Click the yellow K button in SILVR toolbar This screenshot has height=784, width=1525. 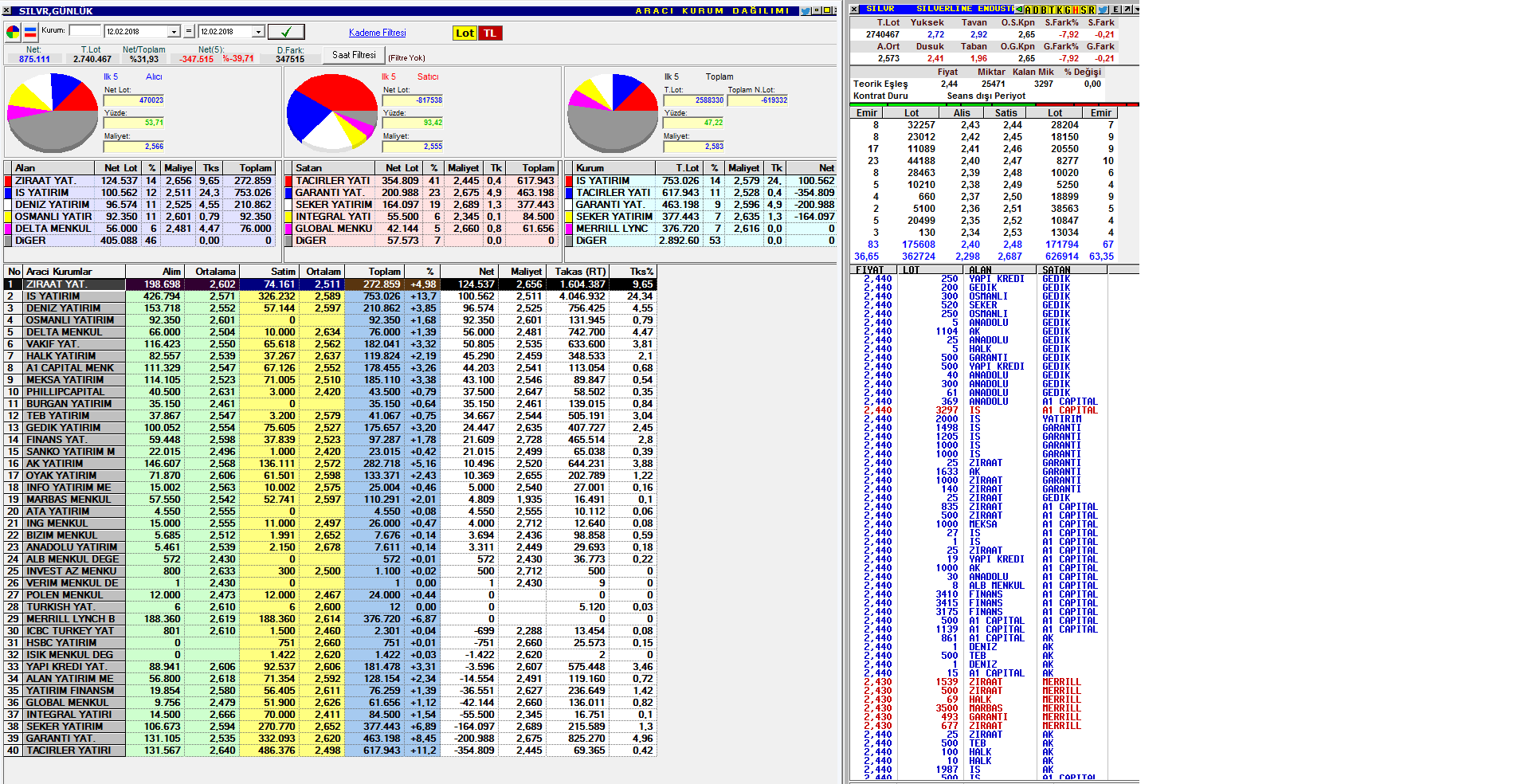(x=1059, y=10)
